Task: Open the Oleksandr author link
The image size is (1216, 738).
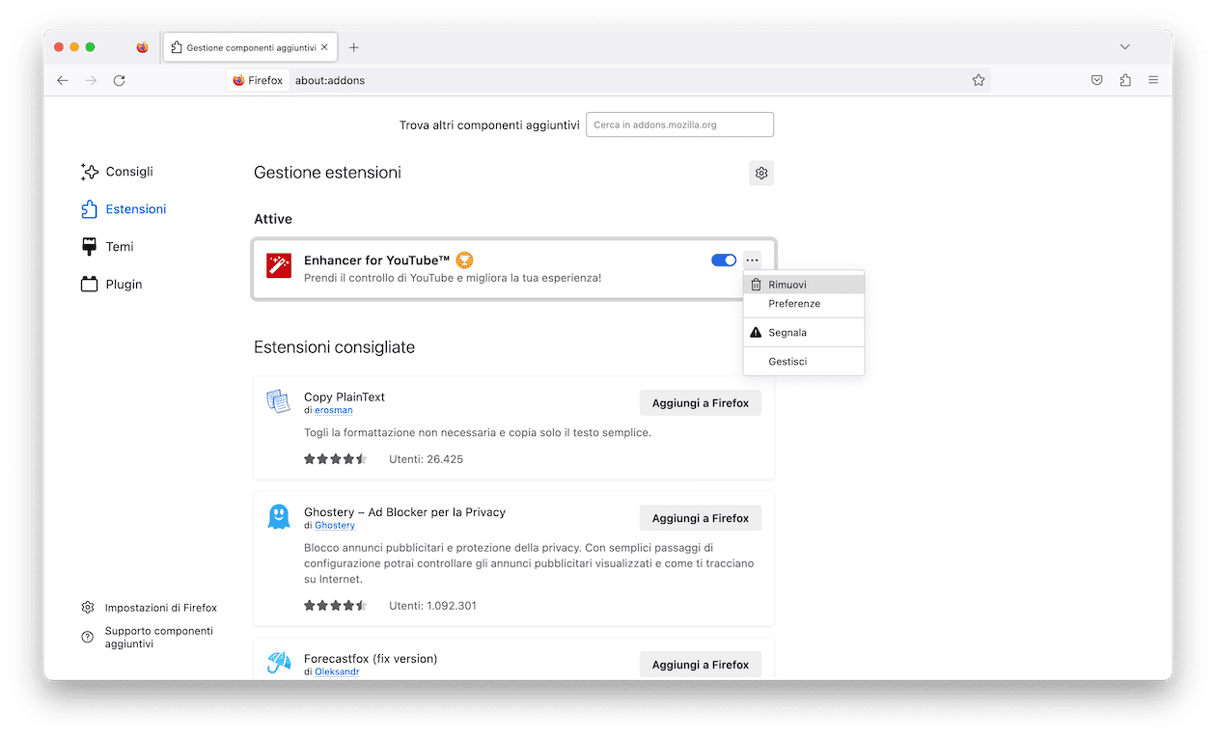Action: 337,672
